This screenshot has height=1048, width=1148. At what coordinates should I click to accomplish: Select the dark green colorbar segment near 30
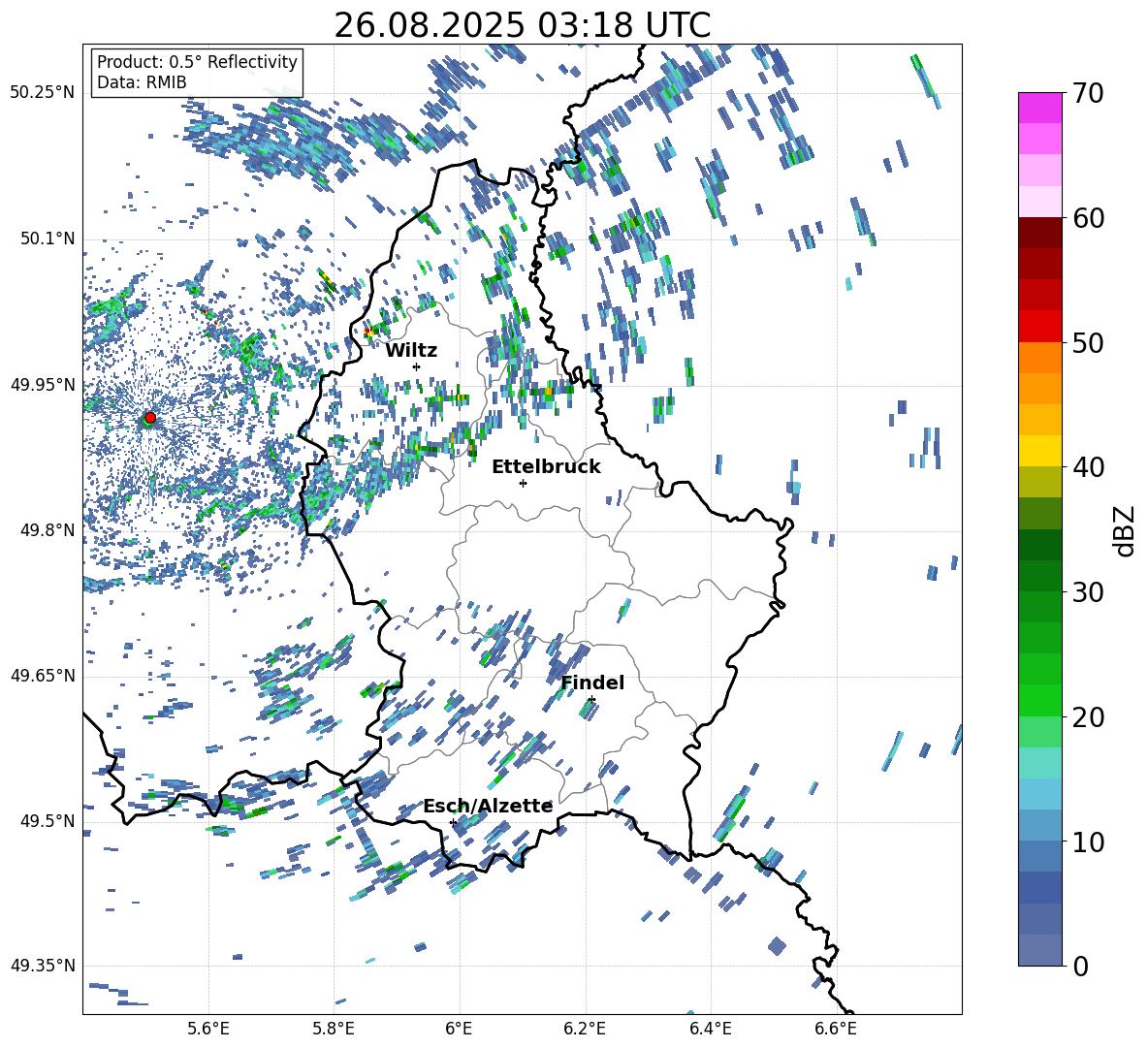tap(1039, 576)
